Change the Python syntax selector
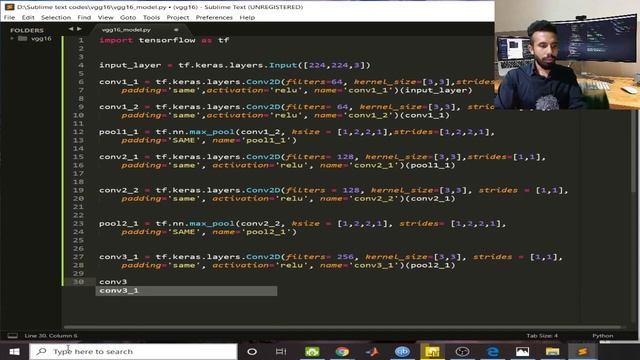This screenshot has height=360, width=640. pyautogui.click(x=602, y=336)
